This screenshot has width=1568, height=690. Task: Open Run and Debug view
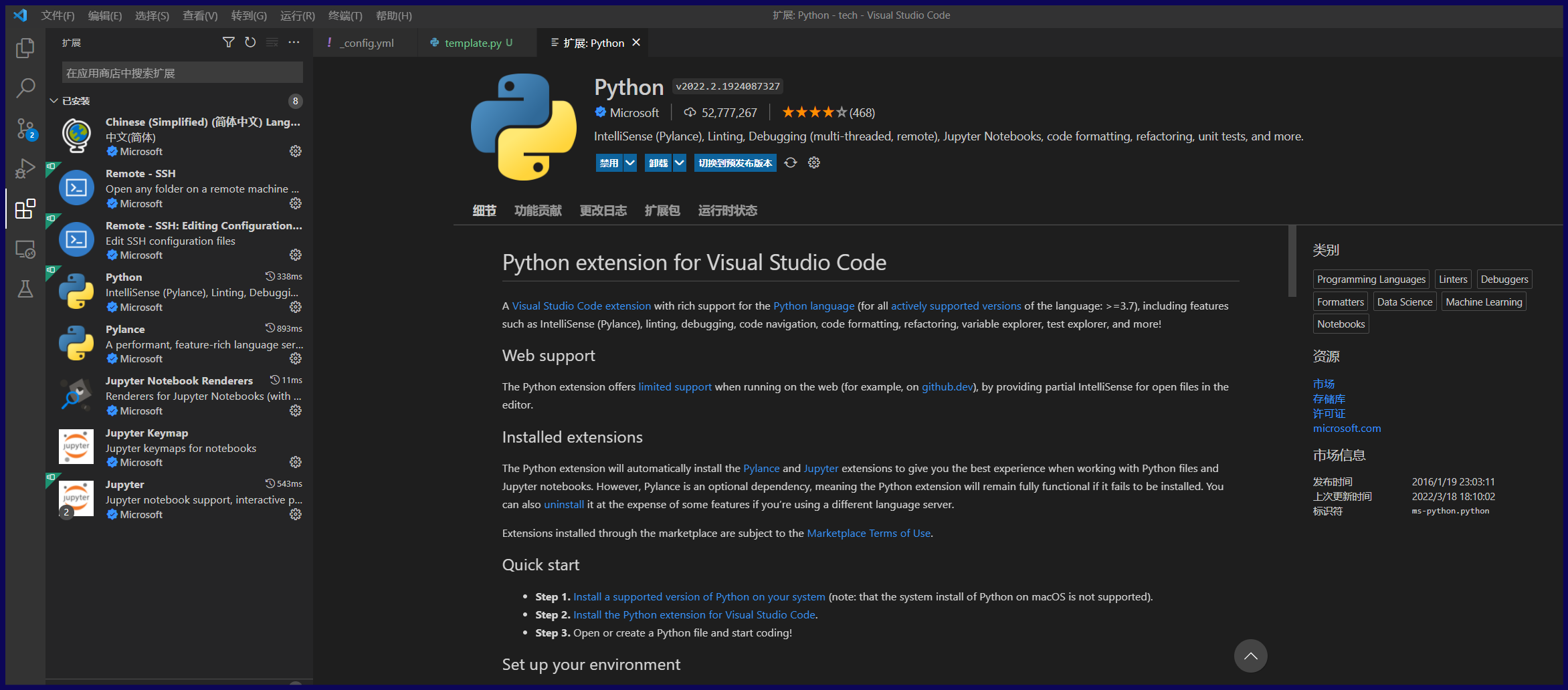click(x=25, y=168)
